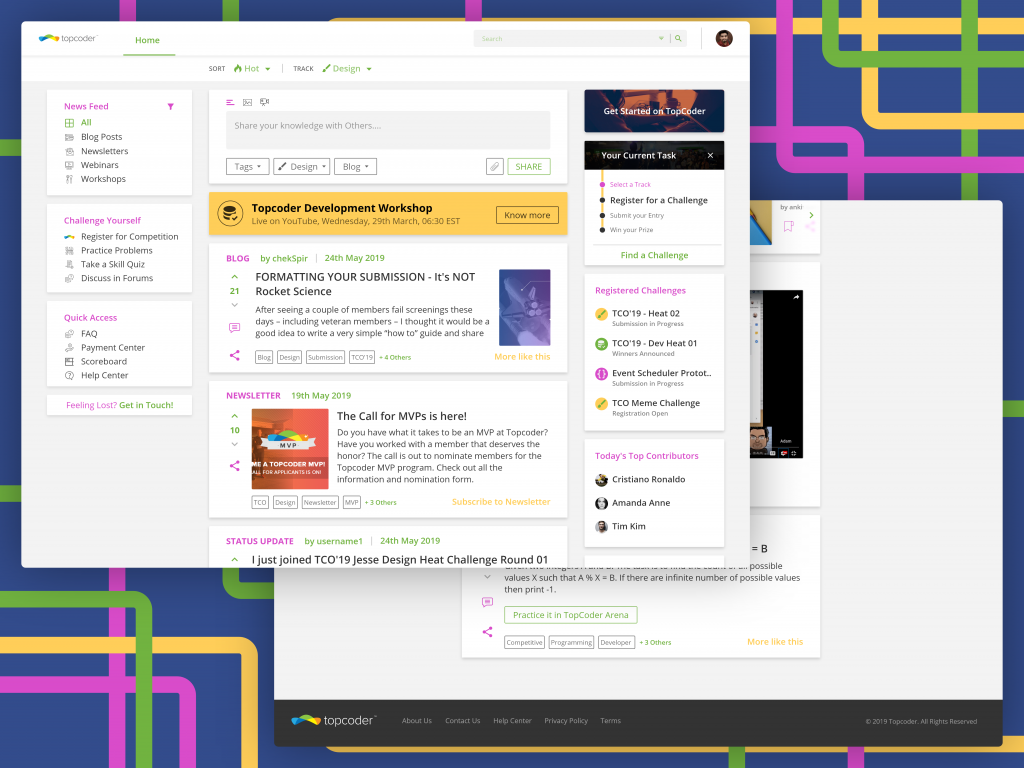Click the Share your knowledge text box
The height and width of the screenshot is (768, 1024).
click(x=388, y=129)
